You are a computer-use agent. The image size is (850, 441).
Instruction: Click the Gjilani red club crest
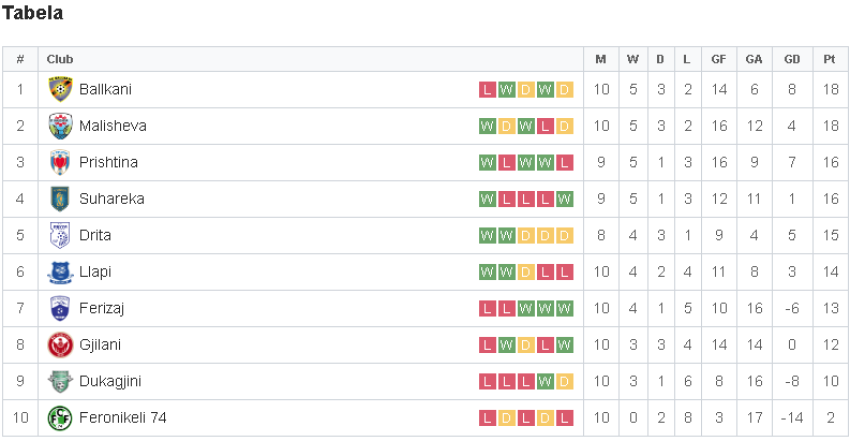[60, 345]
